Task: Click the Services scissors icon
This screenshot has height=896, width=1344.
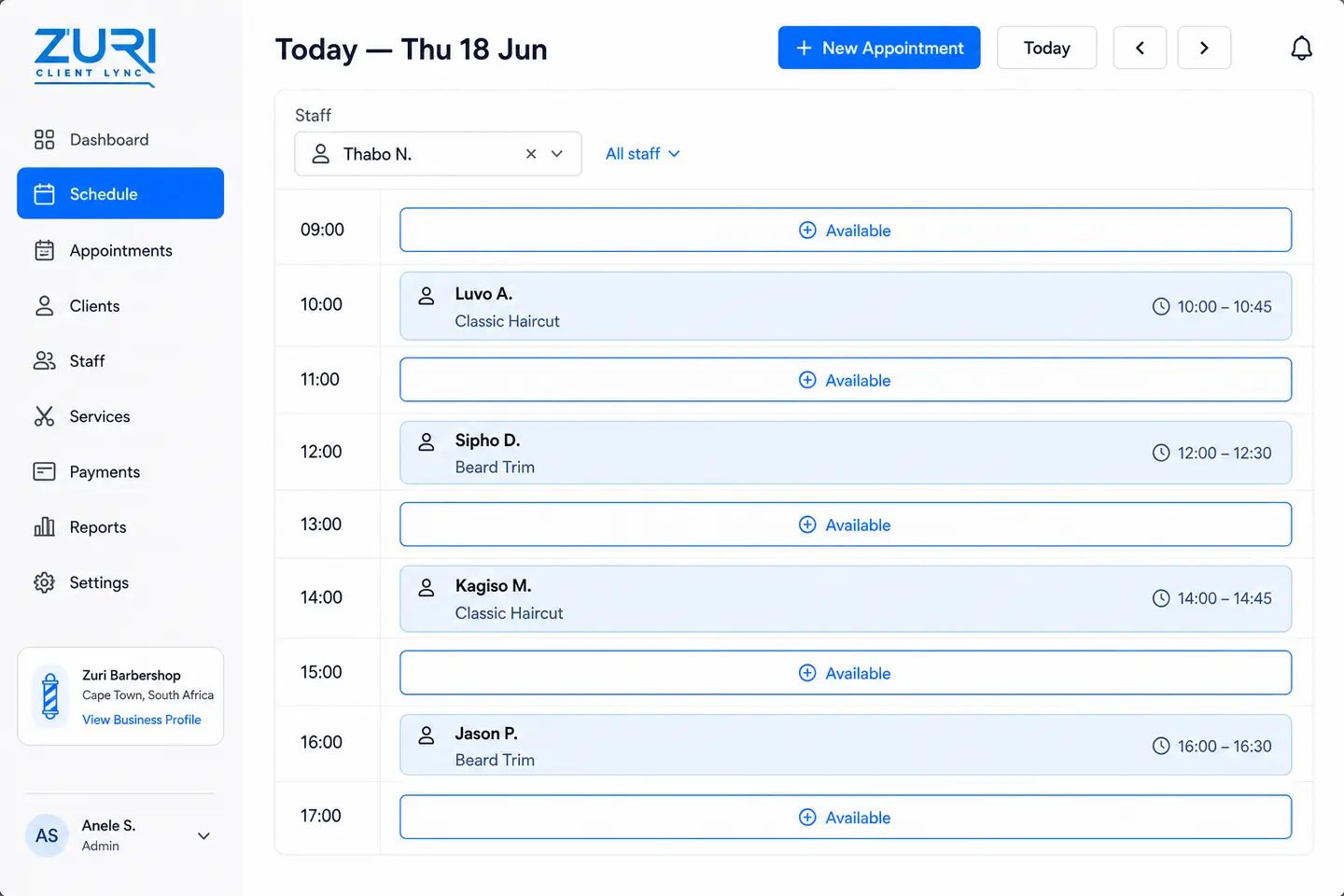Action: tap(44, 416)
